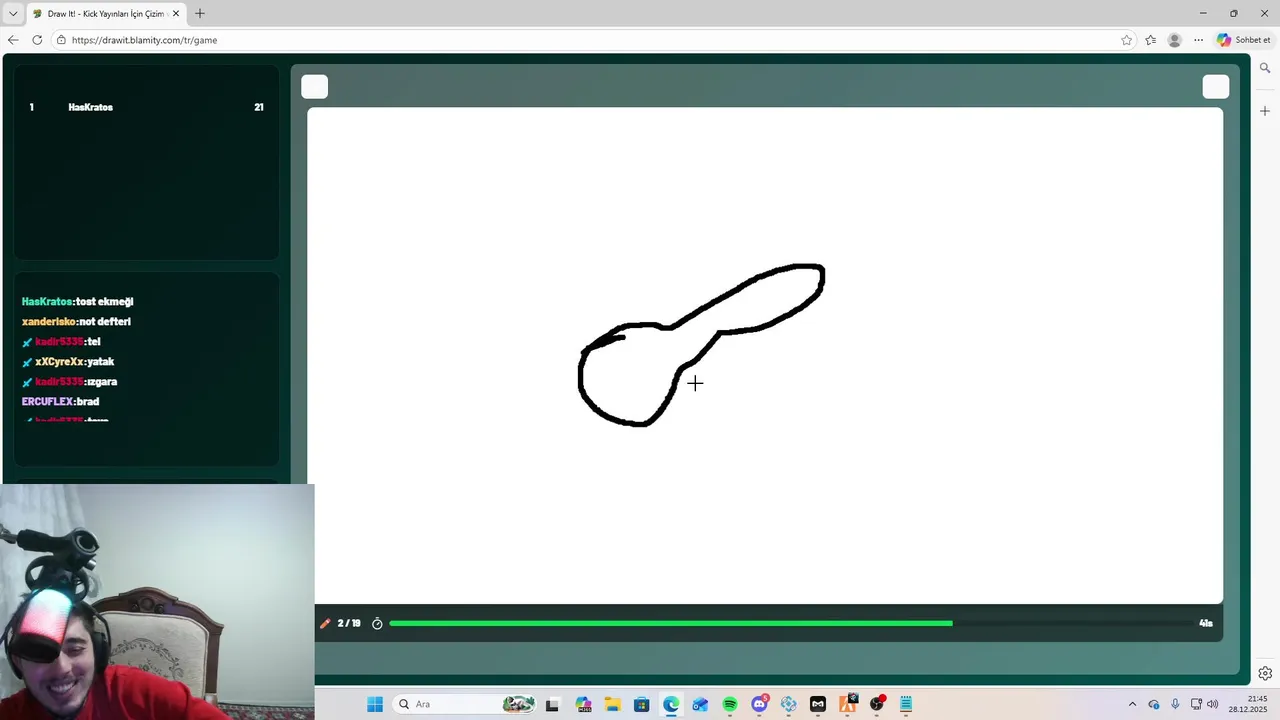Open Task View from taskbar
Screen dimensions: 1280x720
coord(552,704)
